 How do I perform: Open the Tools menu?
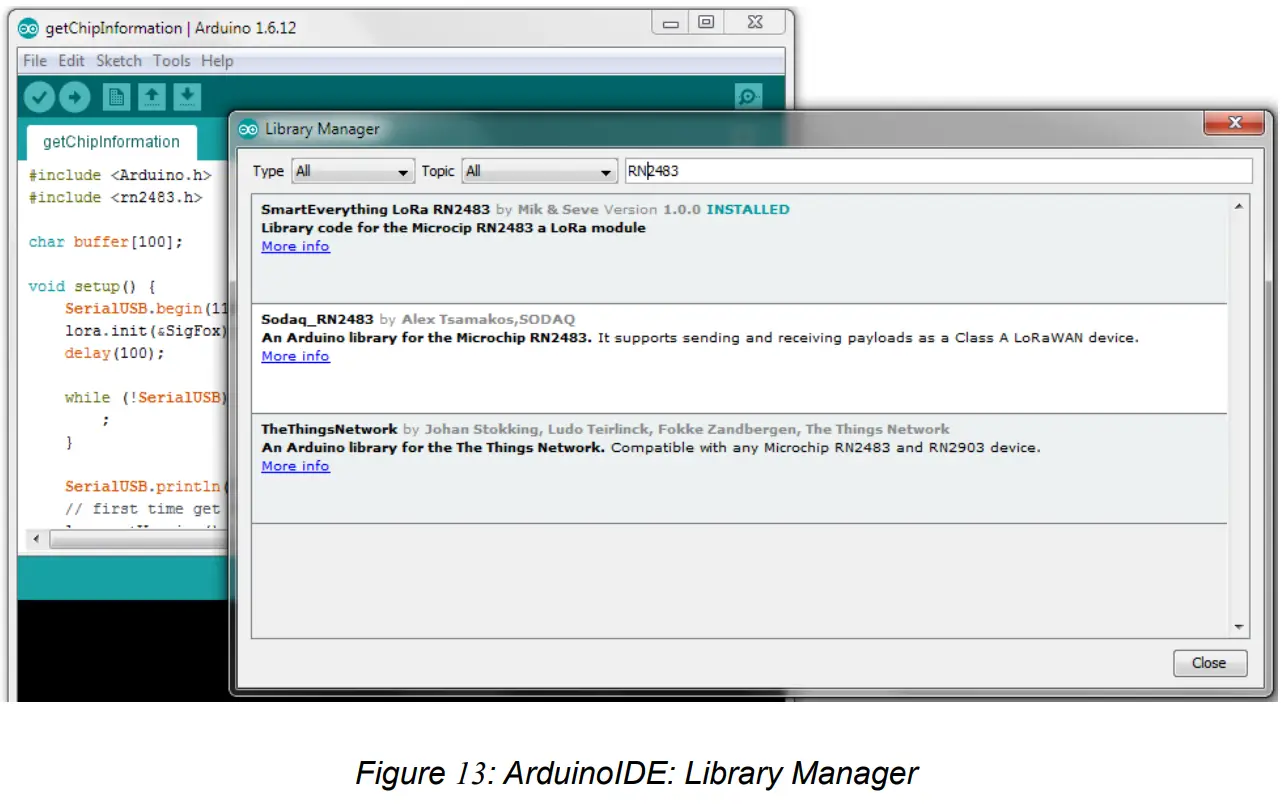pyautogui.click(x=171, y=61)
